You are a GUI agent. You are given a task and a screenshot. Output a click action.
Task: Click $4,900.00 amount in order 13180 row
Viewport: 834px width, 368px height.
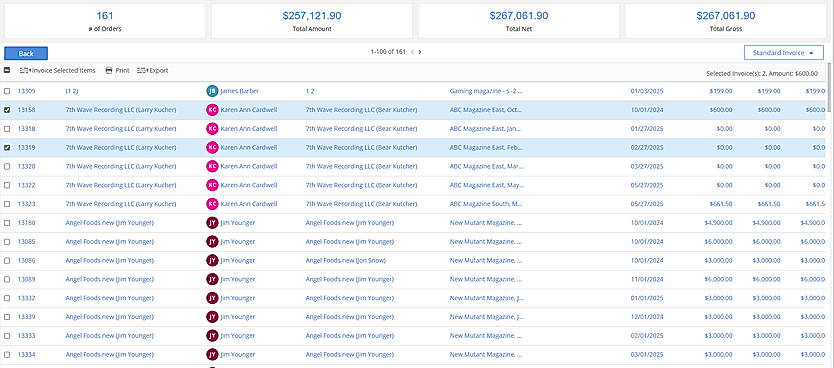[x=718, y=223]
